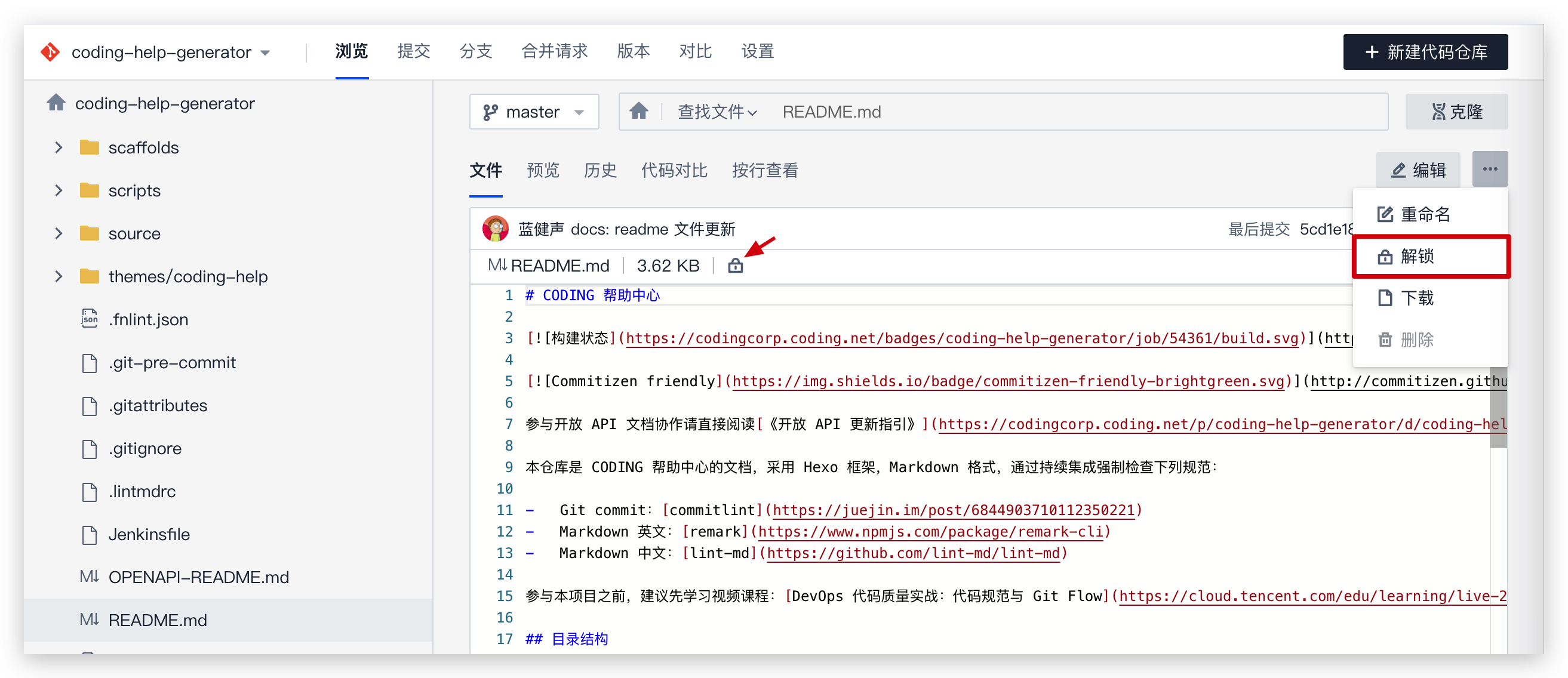Open the master branch dropdown
Screen dimensions: 1568x678
pyautogui.click(x=534, y=112)
